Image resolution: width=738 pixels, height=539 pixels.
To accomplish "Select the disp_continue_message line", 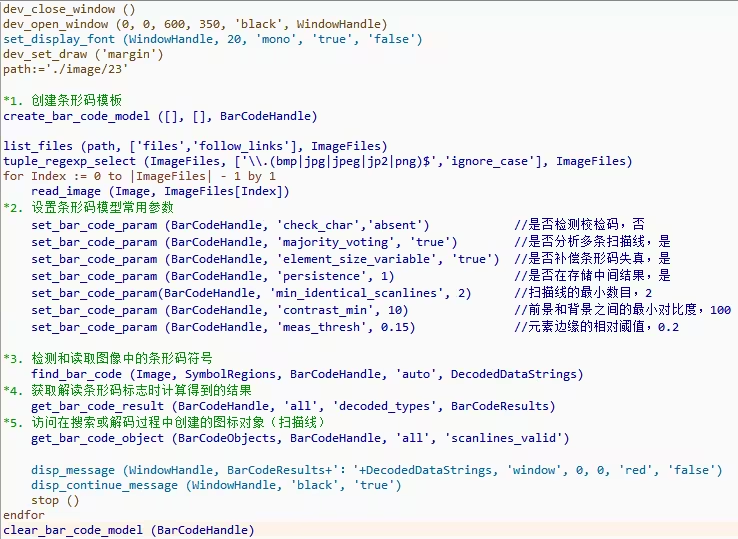I will coord(216,485).
